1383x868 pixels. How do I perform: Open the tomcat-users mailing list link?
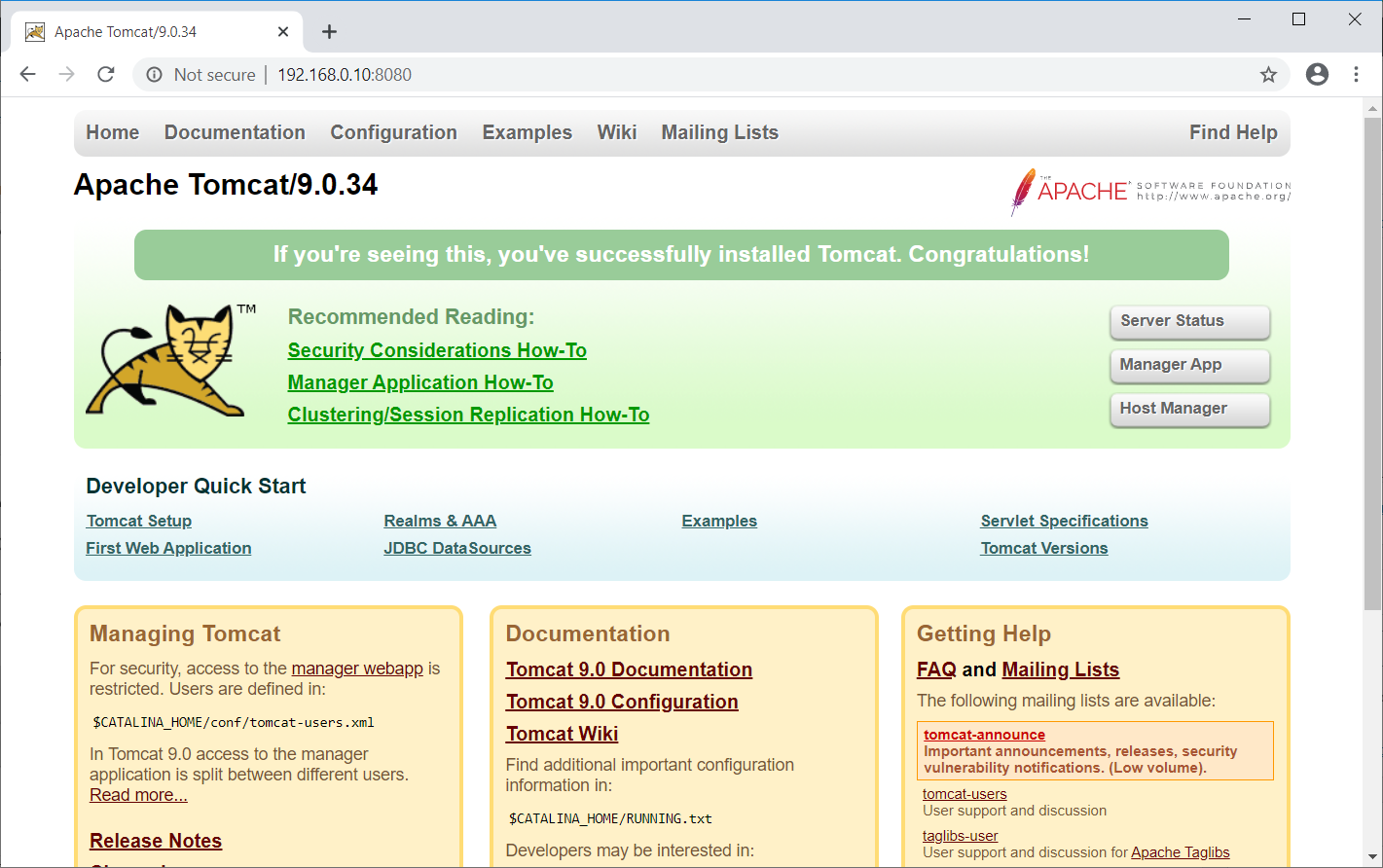[x=964, y=794]
